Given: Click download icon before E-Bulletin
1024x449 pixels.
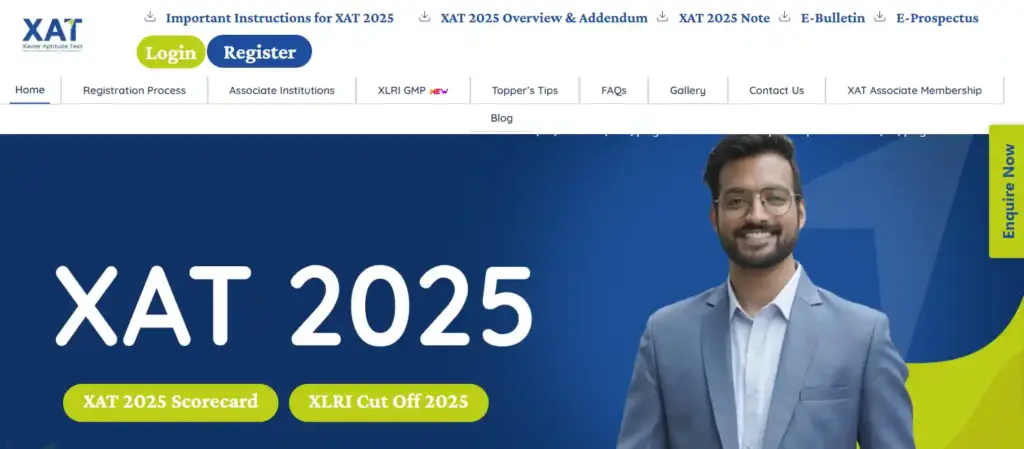Looking at the screenshot, I should (784, 16).
